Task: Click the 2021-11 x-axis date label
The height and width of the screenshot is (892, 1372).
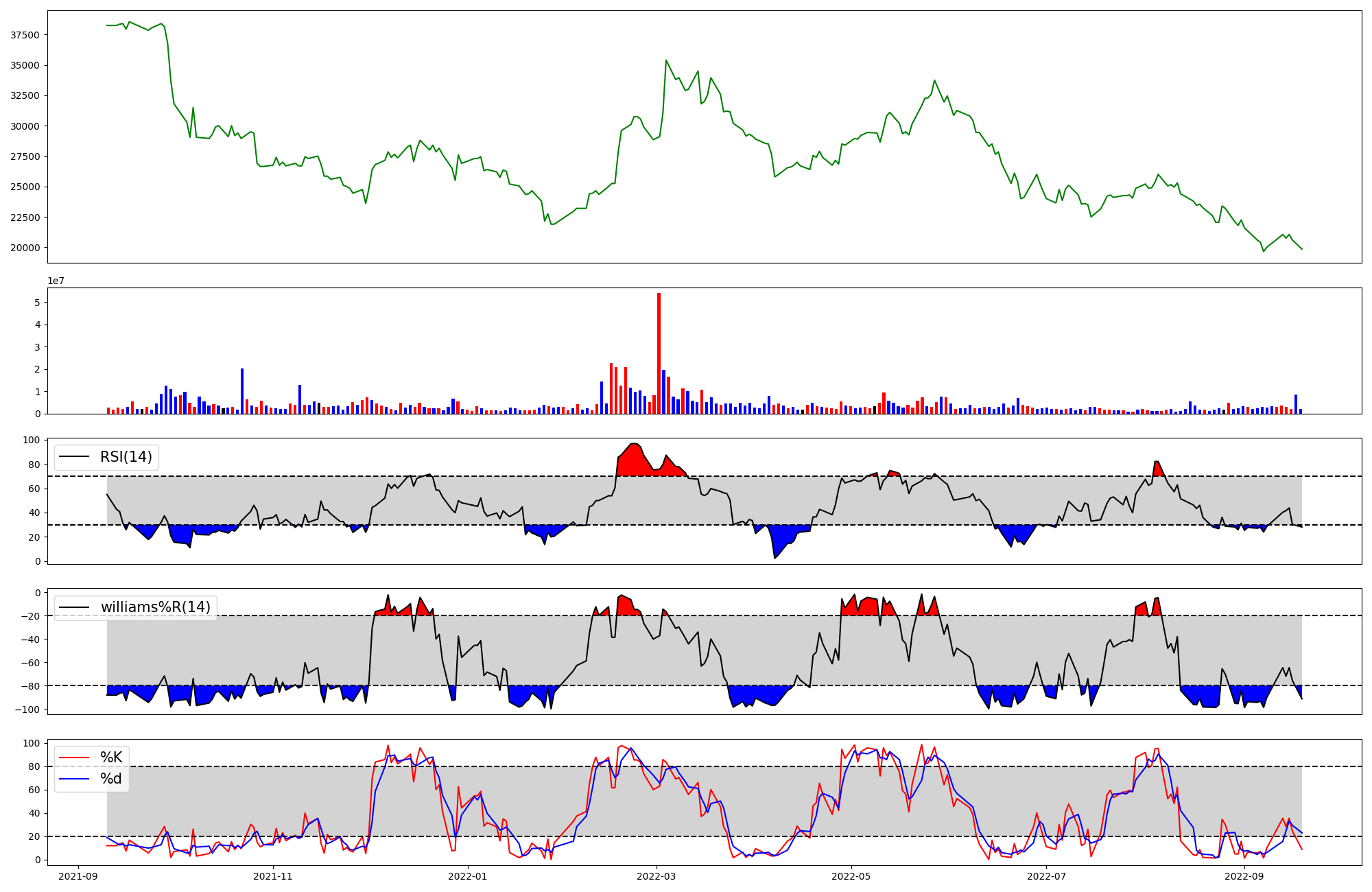Action: 274,876
